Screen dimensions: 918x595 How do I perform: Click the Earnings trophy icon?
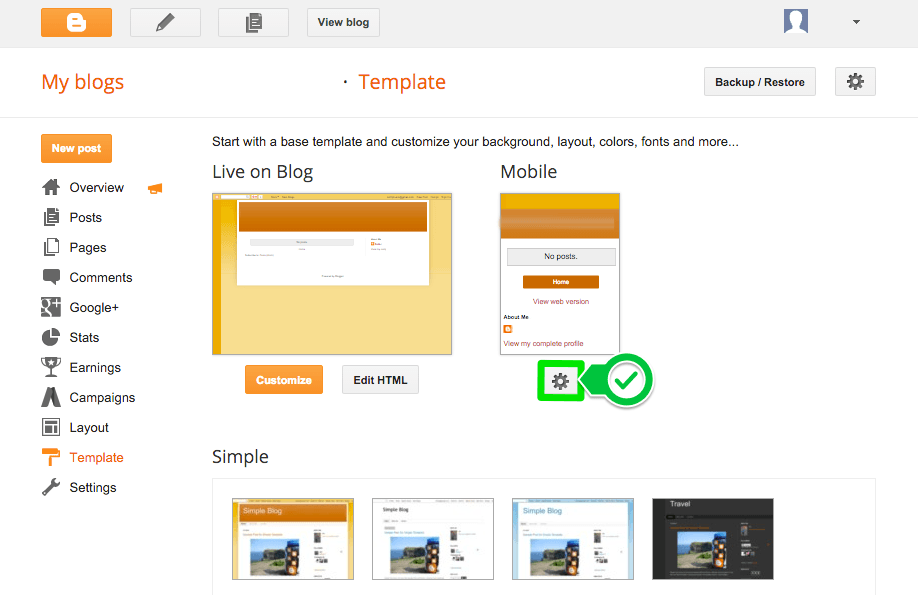(50, 367)
